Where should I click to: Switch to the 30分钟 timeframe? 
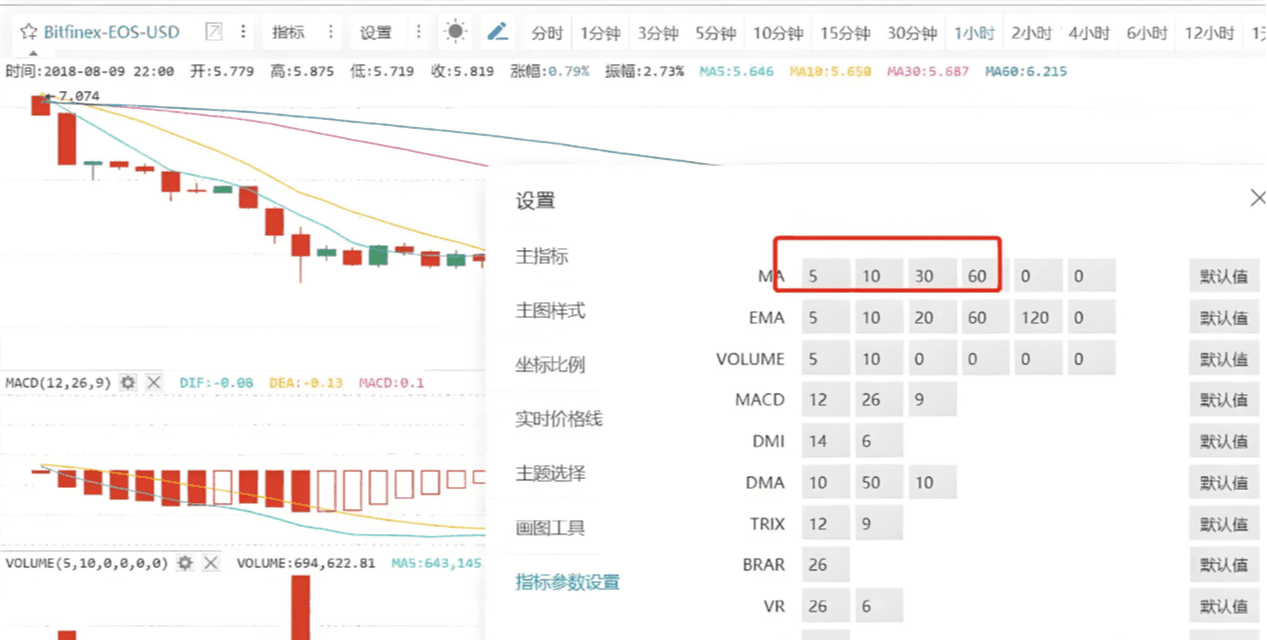point(912,33)
